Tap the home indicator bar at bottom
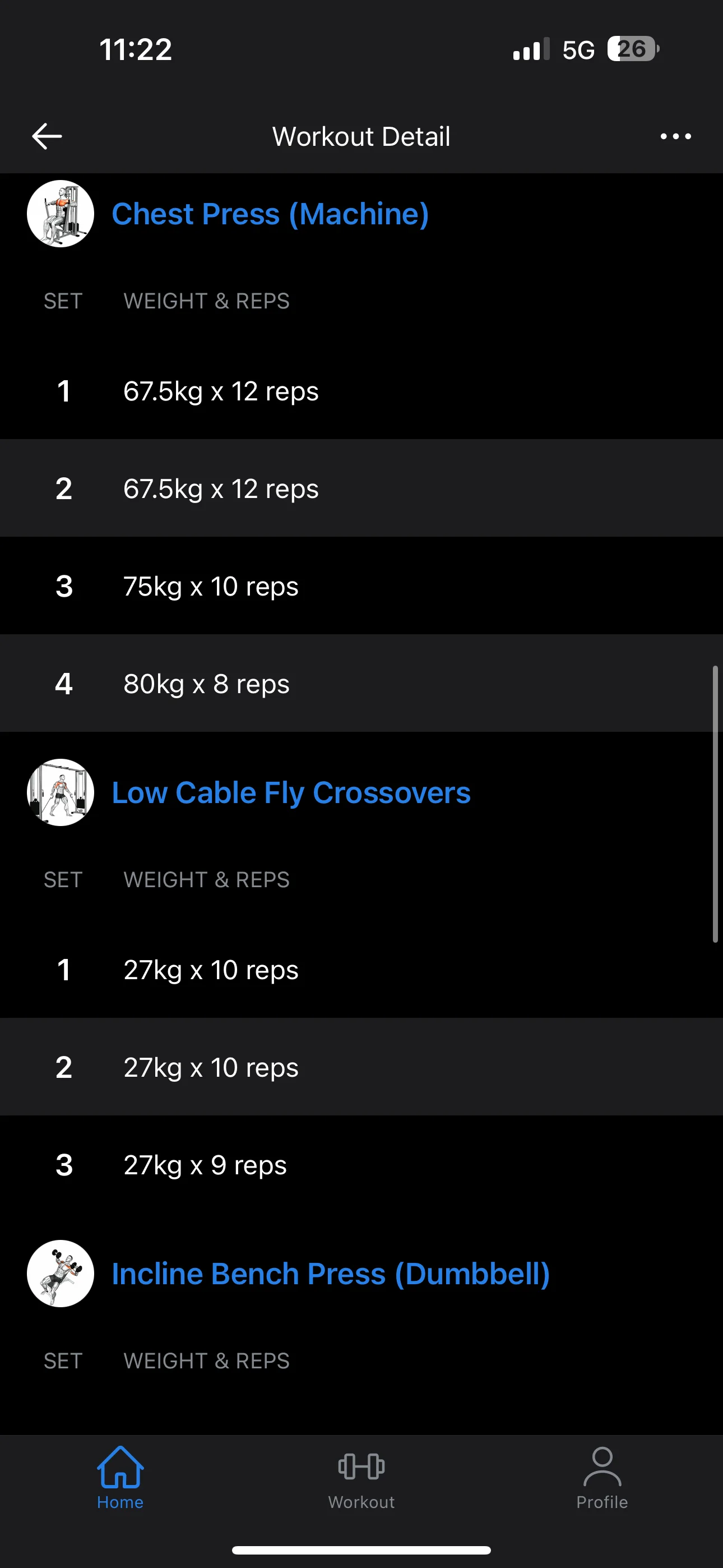This screenshot has width=723, height=1568. tap(361, 1549)
